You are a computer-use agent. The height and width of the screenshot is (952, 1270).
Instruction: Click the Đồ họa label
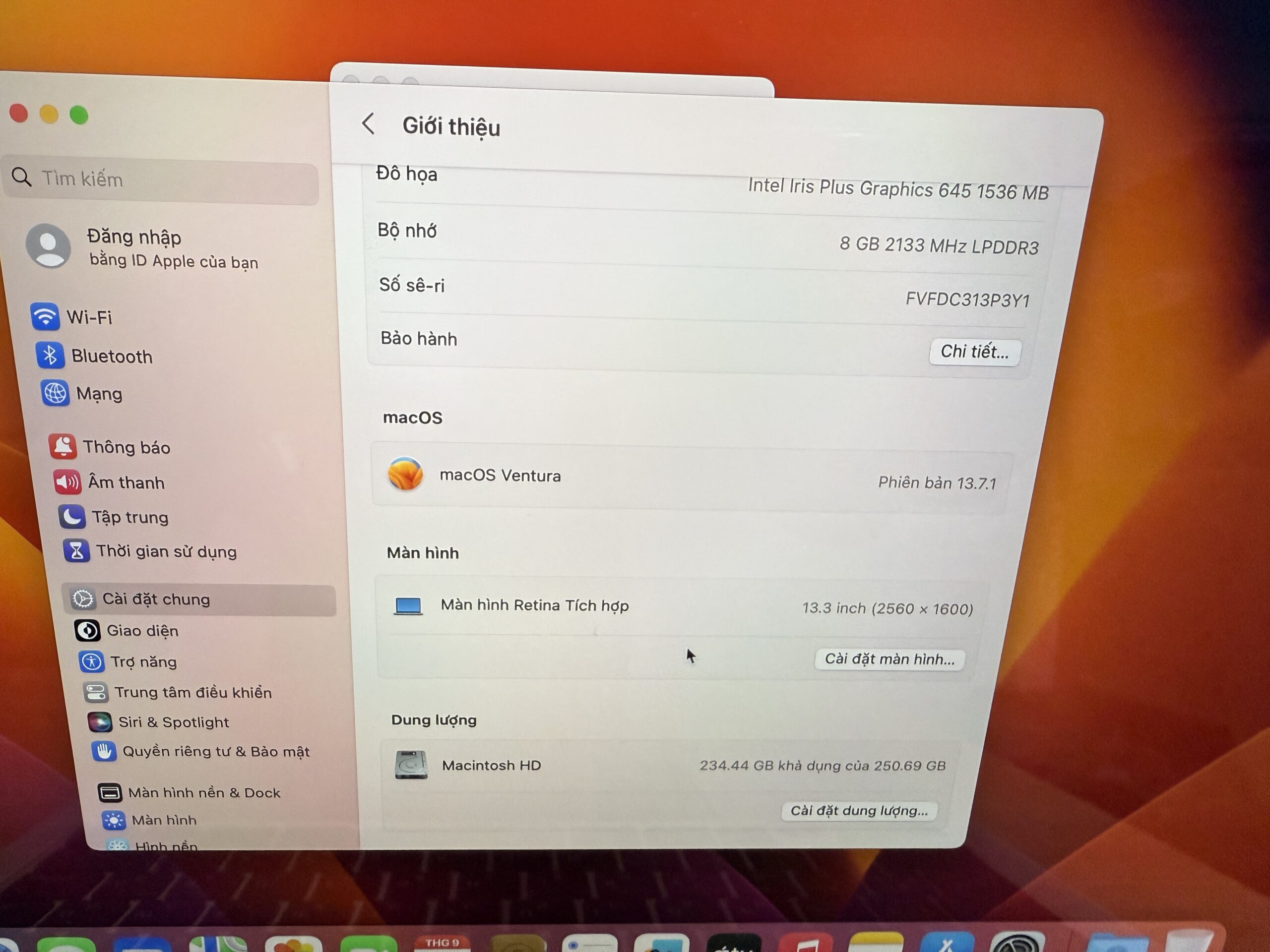pyautogui.click(x=406, y=174)
